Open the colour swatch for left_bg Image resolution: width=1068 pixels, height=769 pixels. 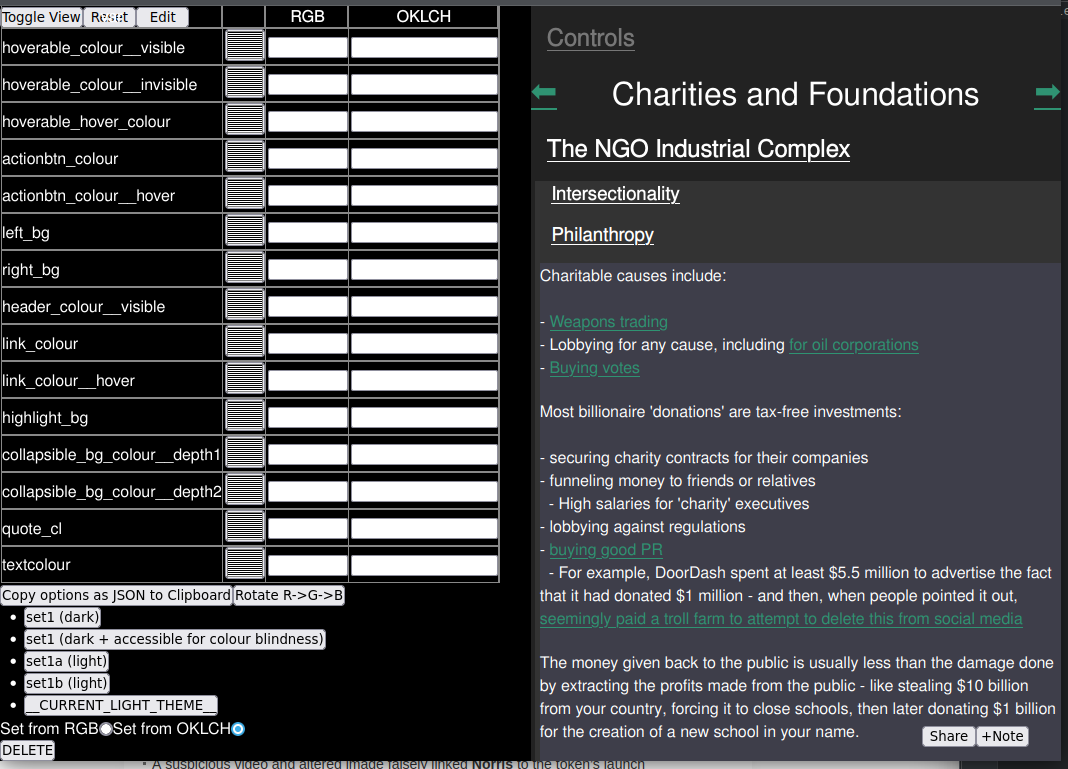[x=245, y=232]
